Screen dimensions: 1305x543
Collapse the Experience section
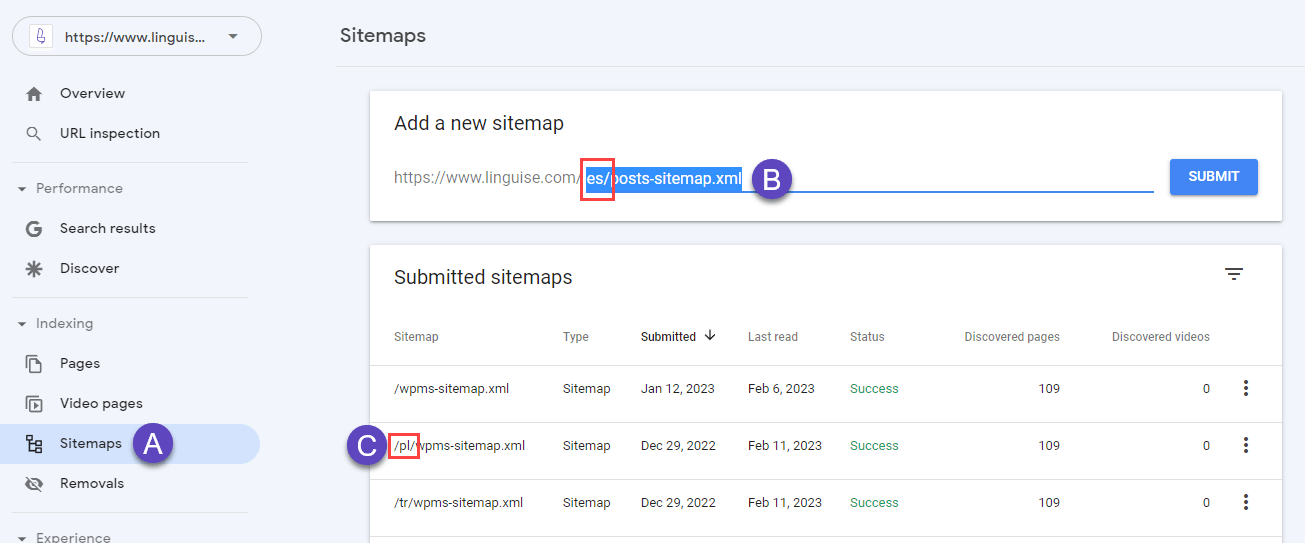click(x=22, y=537)
